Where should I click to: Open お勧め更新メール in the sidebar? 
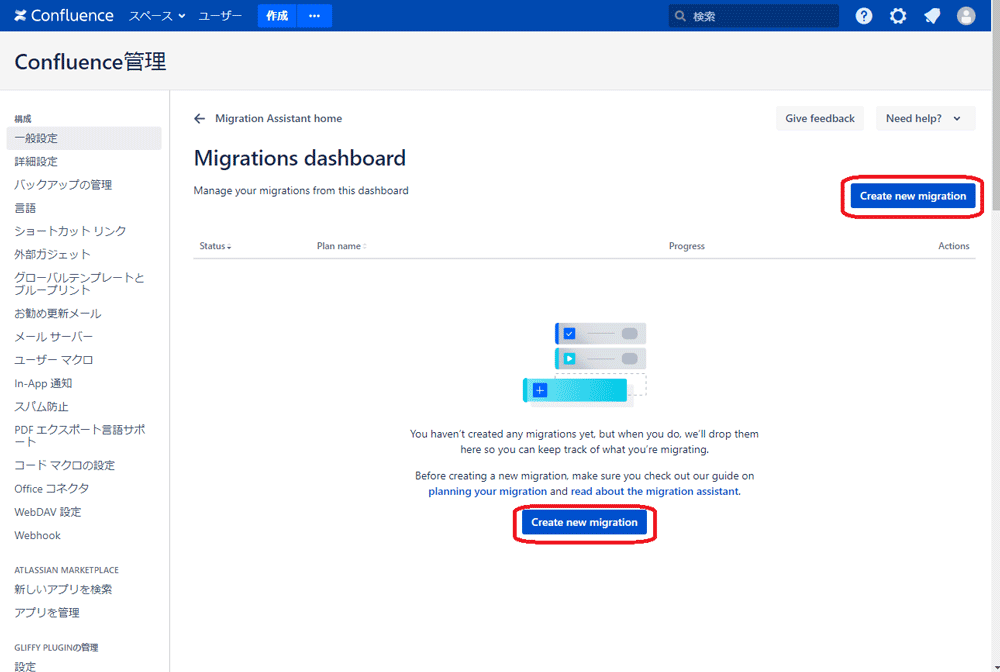(57, 314)
